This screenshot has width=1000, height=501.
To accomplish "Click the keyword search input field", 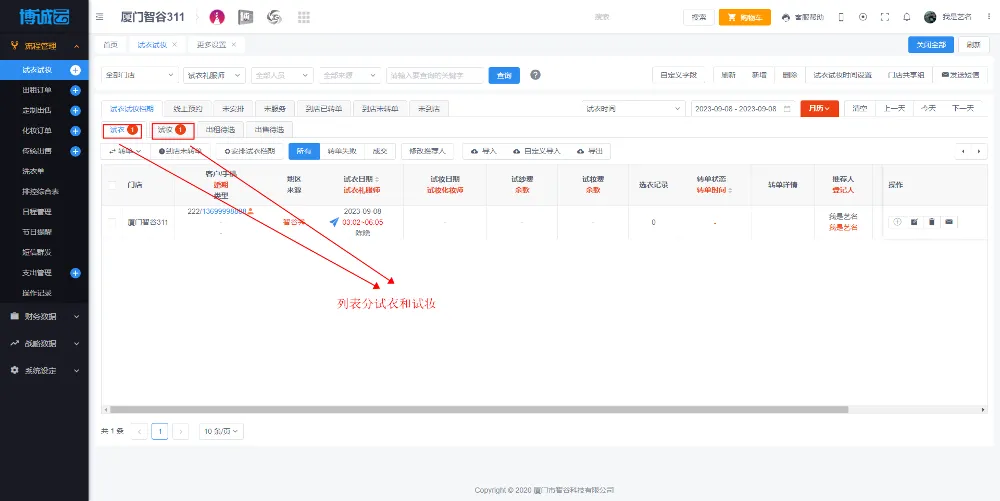I will [x=435, y=75].
